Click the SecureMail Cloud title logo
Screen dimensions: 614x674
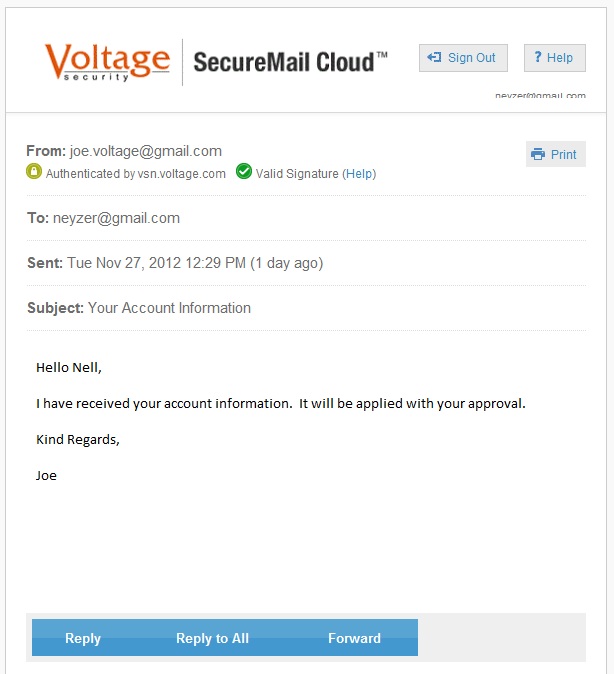pos(291,62)
